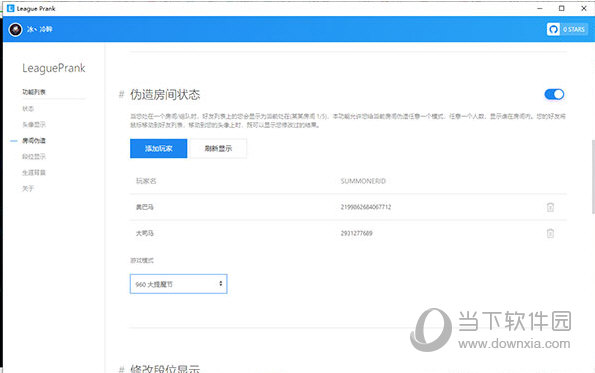Go to 状态 in the sidebar
Image resolution: width=595 pixels, height=373 pixels.
[28, 109]
